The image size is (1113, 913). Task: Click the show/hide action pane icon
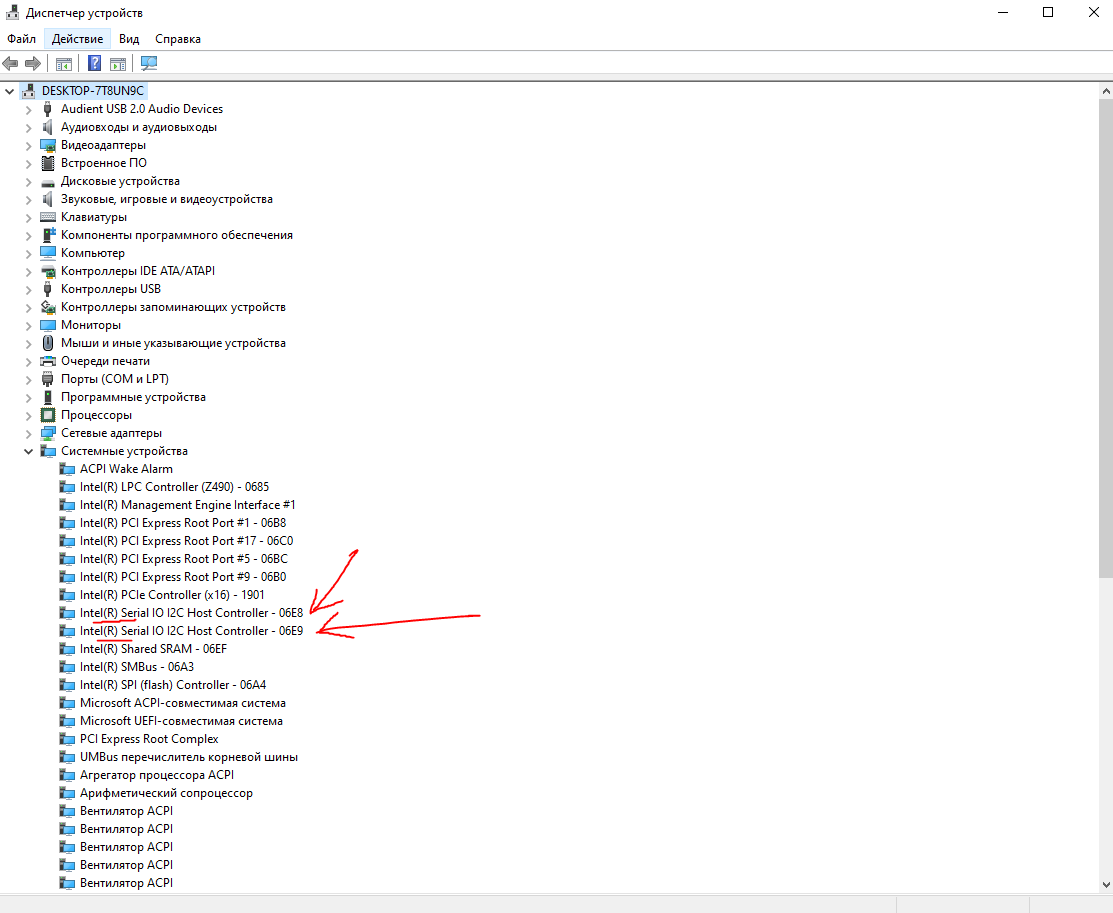pyautogui.click(x=118, y=64)
